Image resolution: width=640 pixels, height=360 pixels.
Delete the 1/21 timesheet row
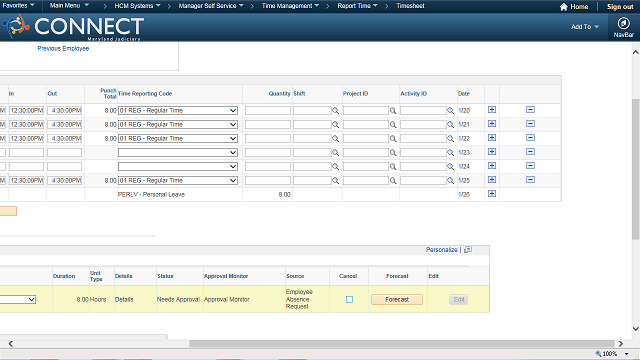530,124
